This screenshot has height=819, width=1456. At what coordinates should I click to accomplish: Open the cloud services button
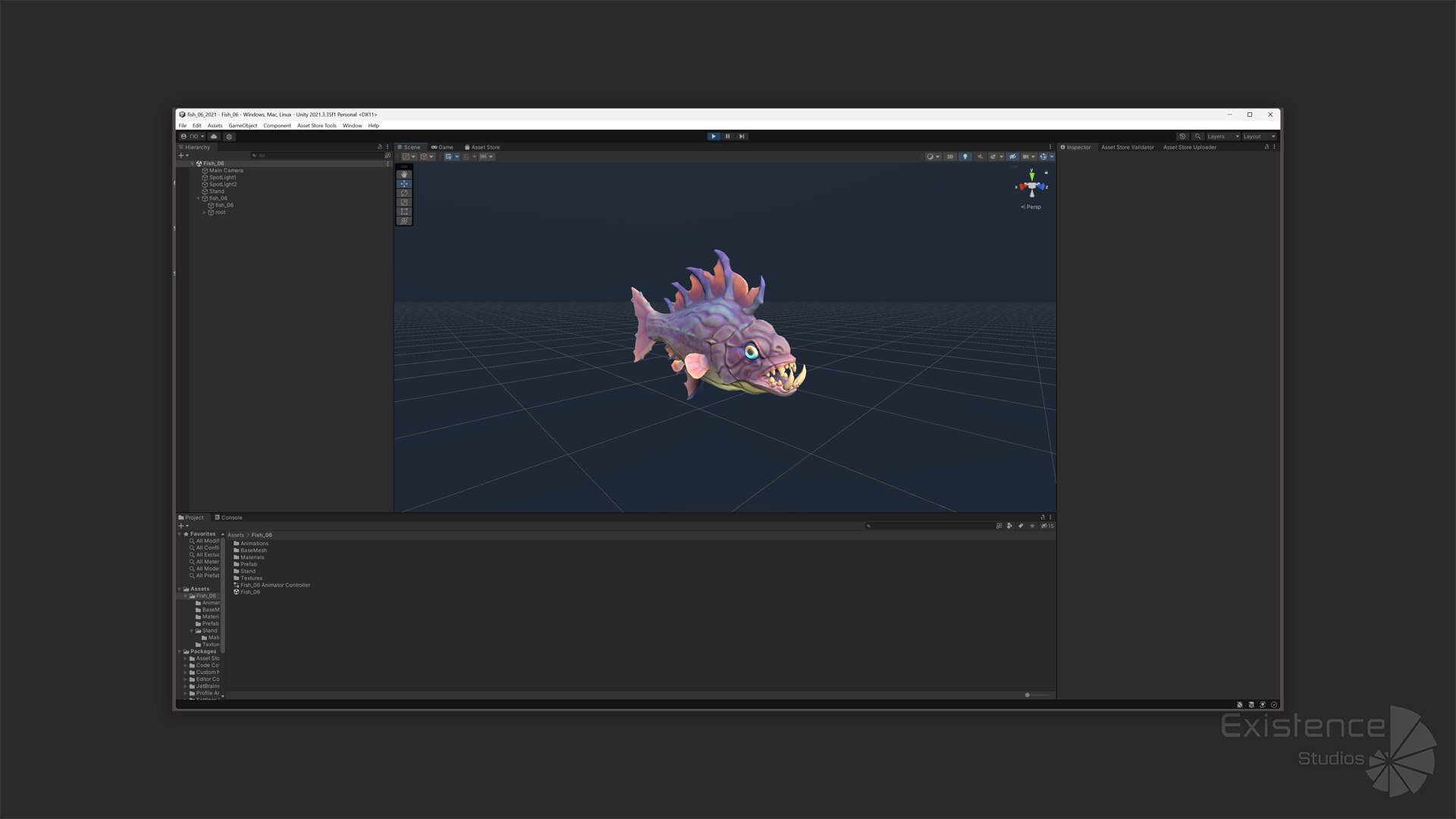pos(214,136)
